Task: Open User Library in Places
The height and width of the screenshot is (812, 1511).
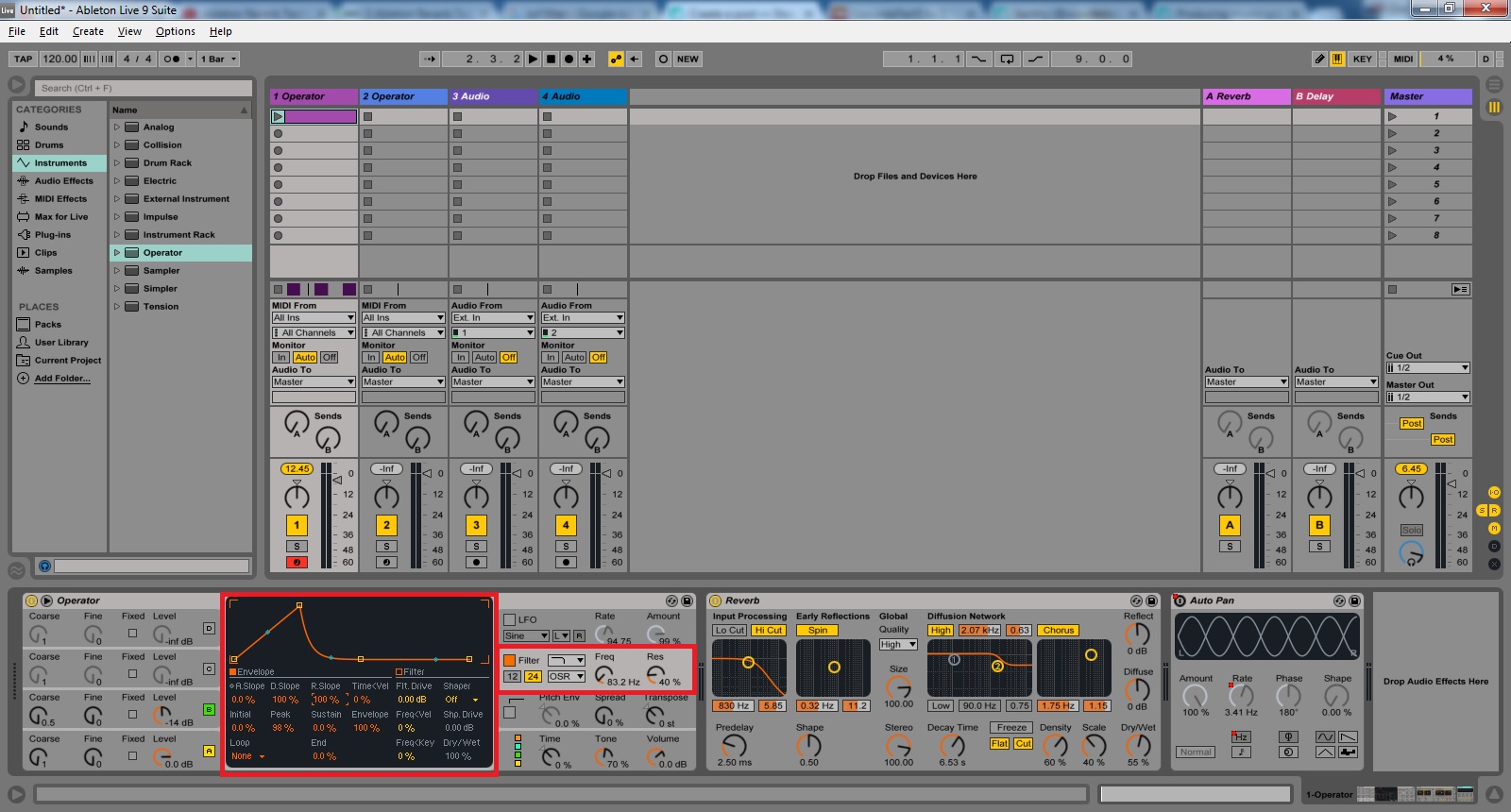Action: point(61,343)
